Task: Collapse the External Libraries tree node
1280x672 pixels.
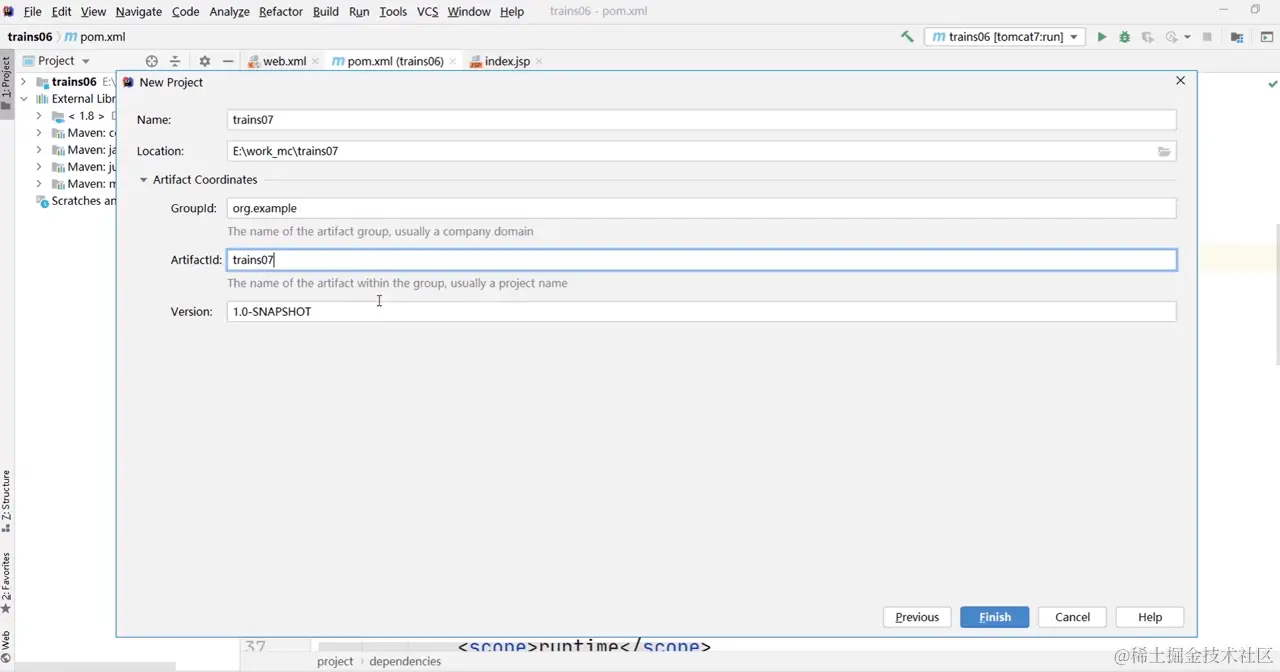Action: pyautogui.click(x=25, y=99)
